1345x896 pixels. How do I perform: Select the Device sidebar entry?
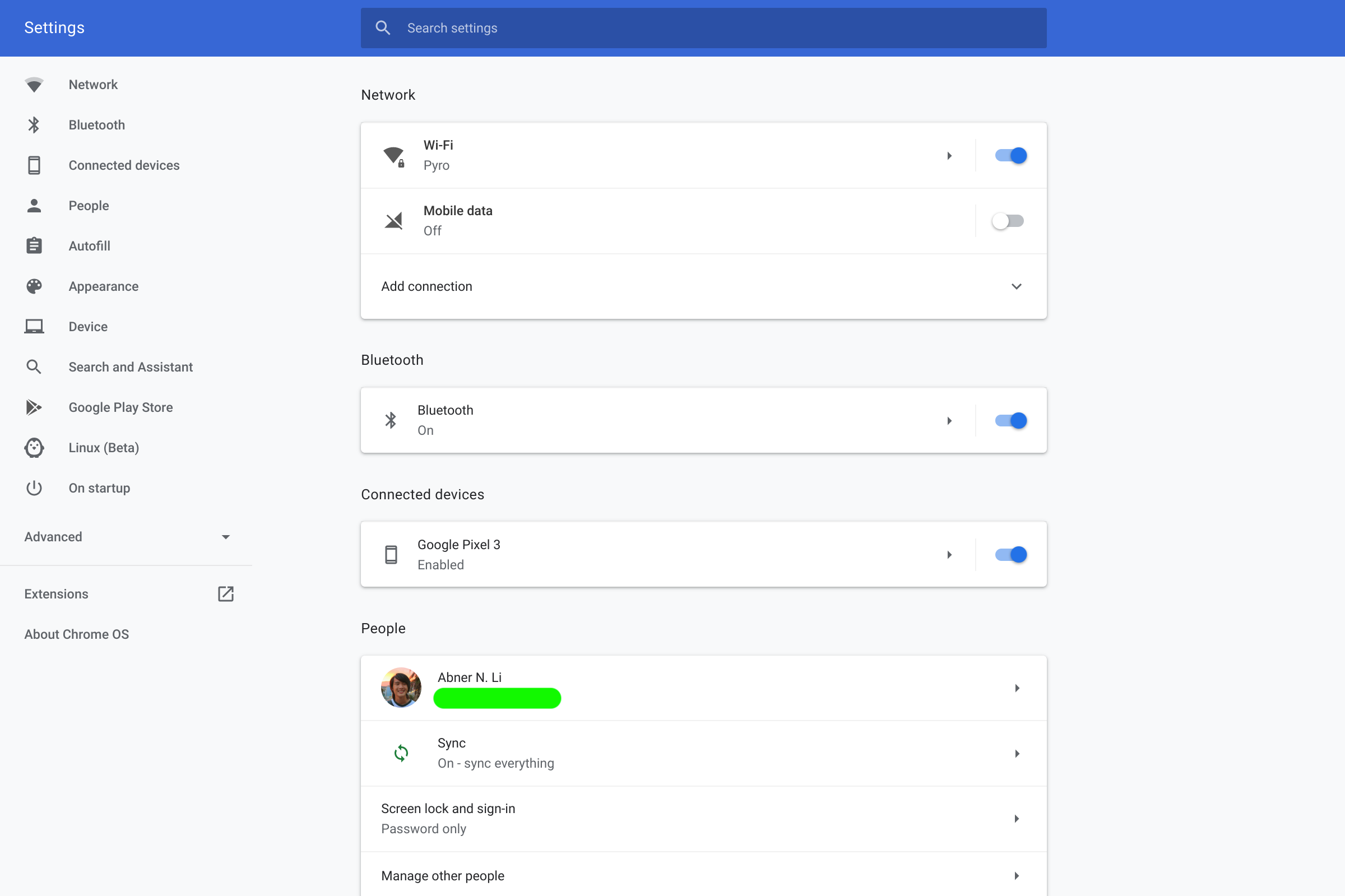tap(88, 326)
